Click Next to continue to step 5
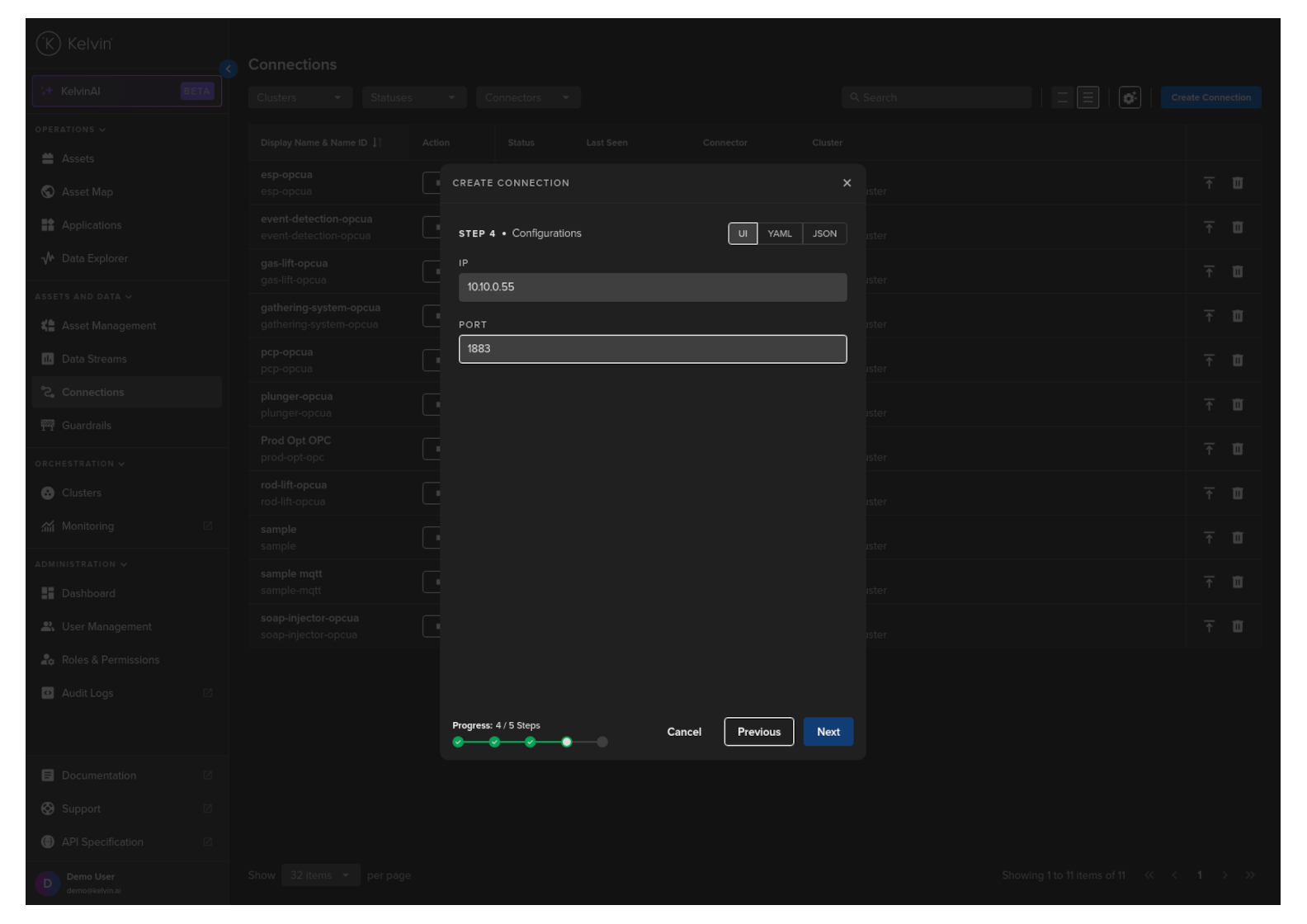This screenshot has width=1307, height=924. [828, 732]
